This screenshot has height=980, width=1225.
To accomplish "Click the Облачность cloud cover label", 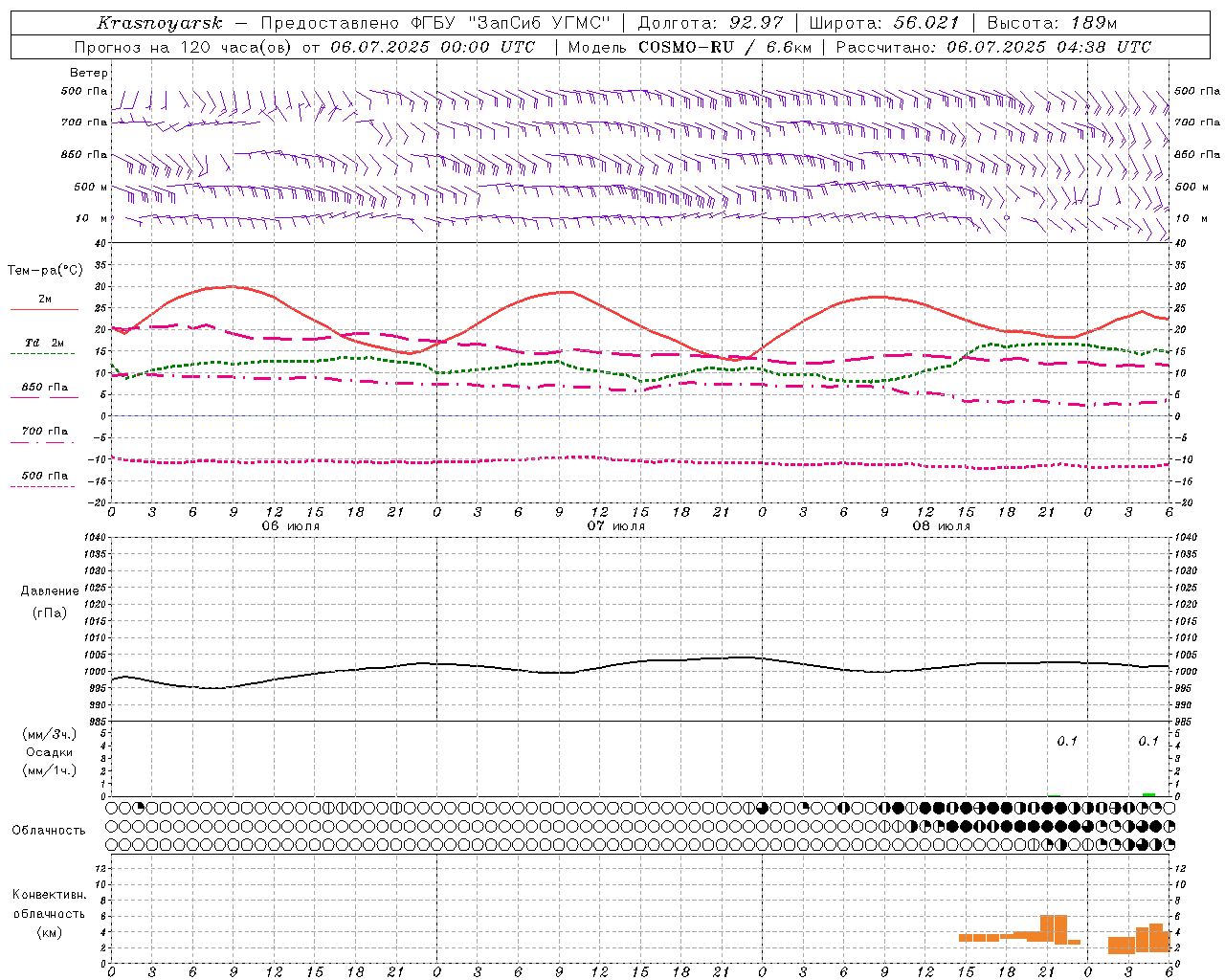I will point(49,831).
